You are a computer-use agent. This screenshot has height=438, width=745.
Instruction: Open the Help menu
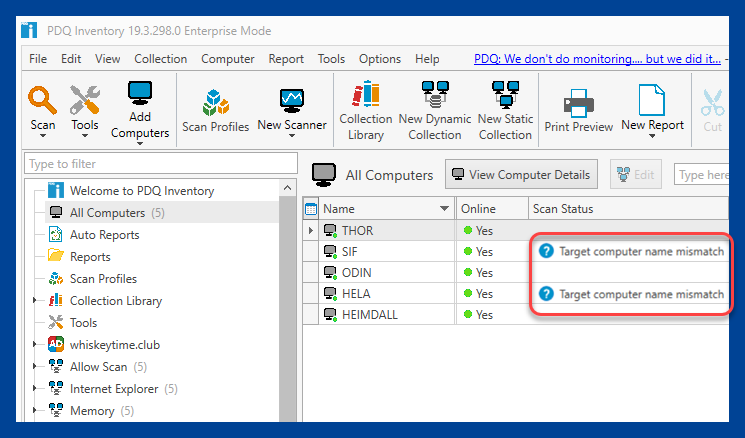click(x=427, y=59)
